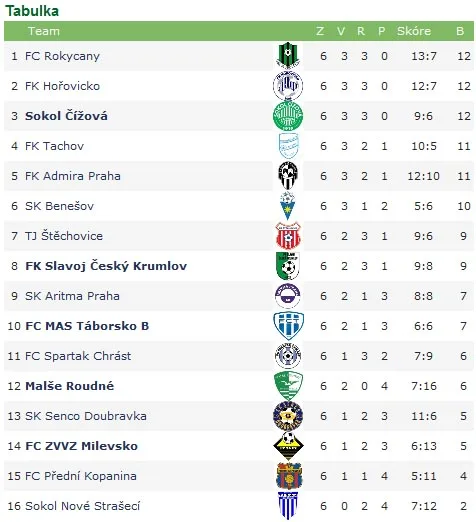Select the FC Přední Kopanina crest

[289, 476]
